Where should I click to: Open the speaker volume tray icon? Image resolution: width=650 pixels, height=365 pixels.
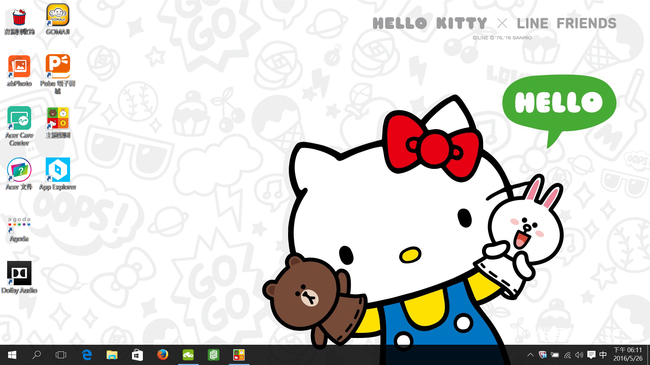pyautogui.click(x=579, y=355)
